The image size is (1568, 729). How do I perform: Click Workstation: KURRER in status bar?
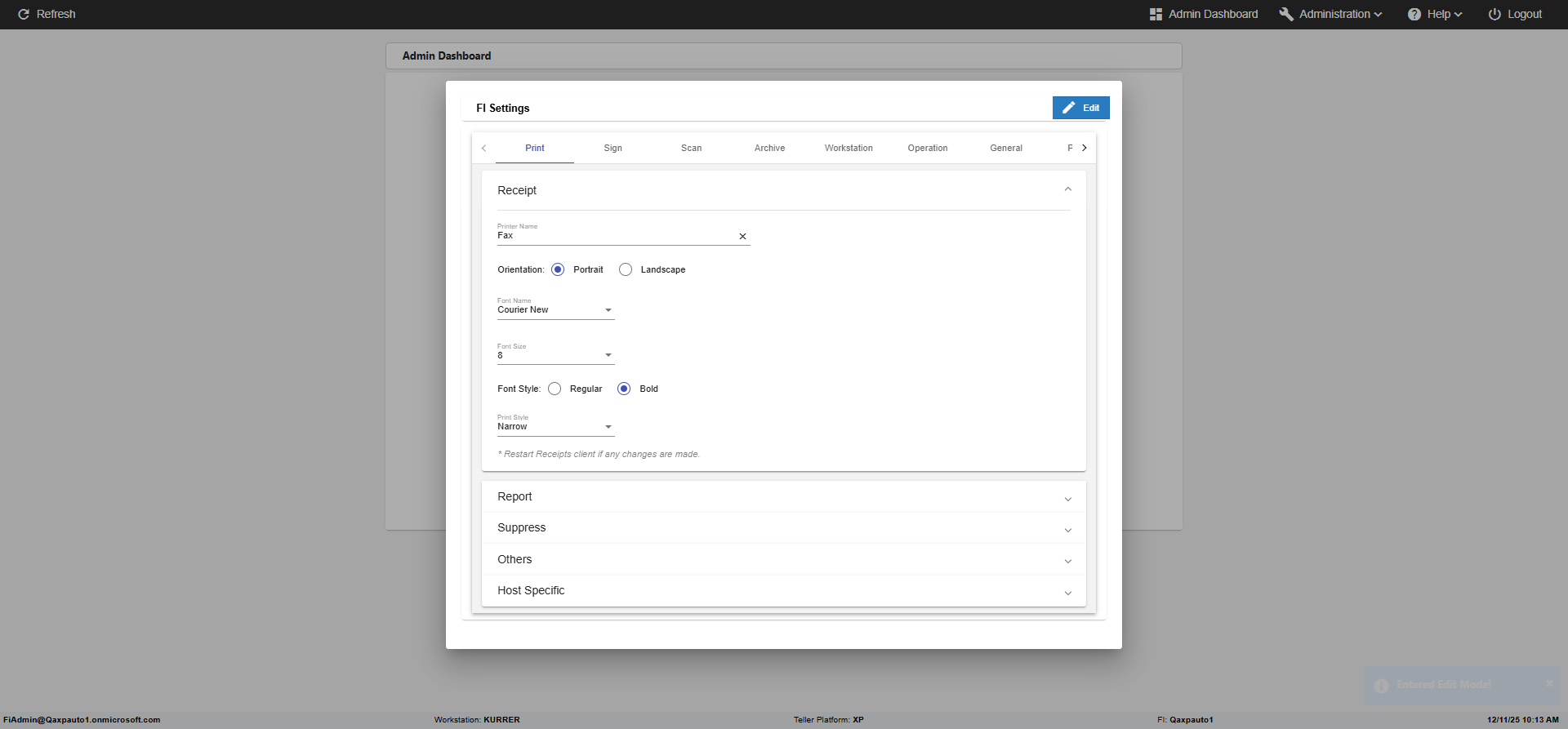477,720
